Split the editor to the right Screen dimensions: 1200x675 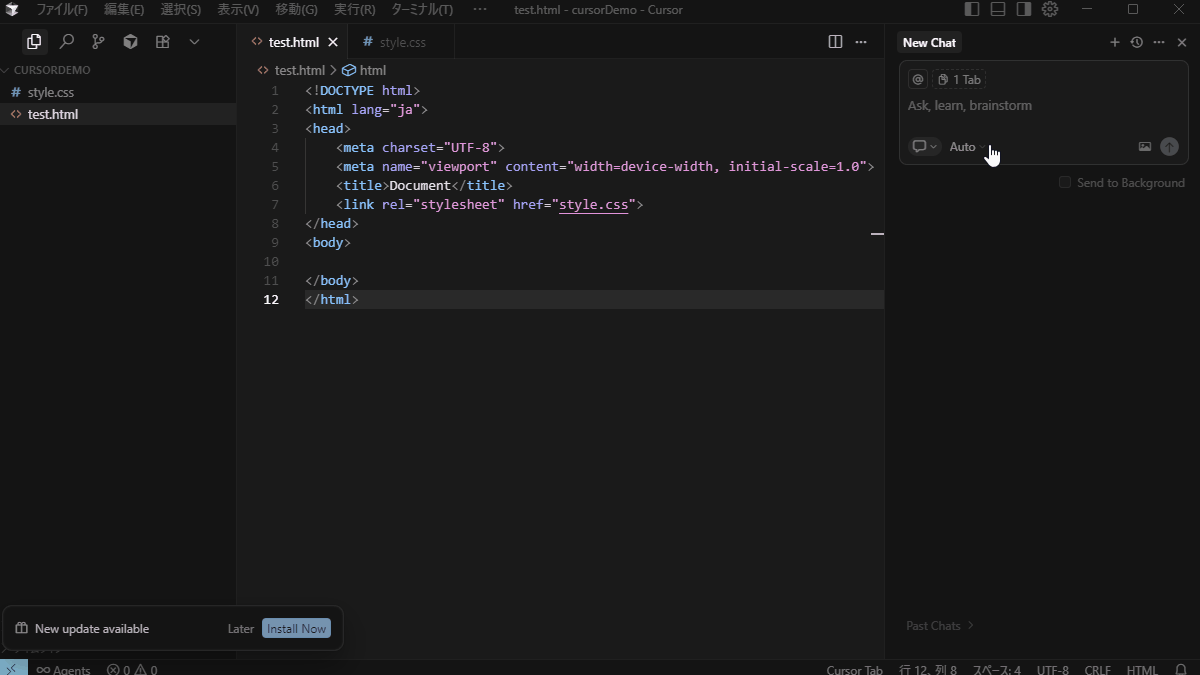[835, 42]
